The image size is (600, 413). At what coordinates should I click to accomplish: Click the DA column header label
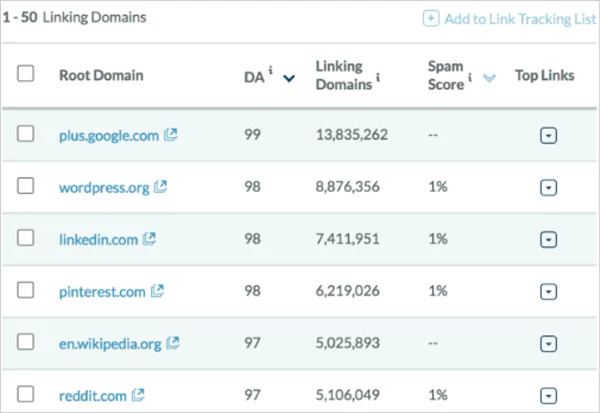click(x=254, y=77)
